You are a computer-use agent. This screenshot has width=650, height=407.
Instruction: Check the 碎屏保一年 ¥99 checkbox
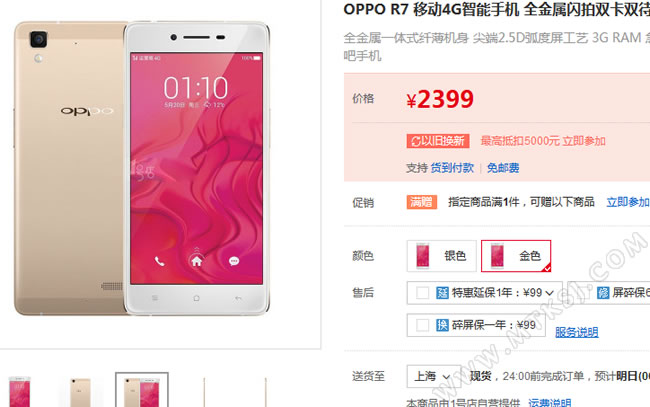(422, 325)
